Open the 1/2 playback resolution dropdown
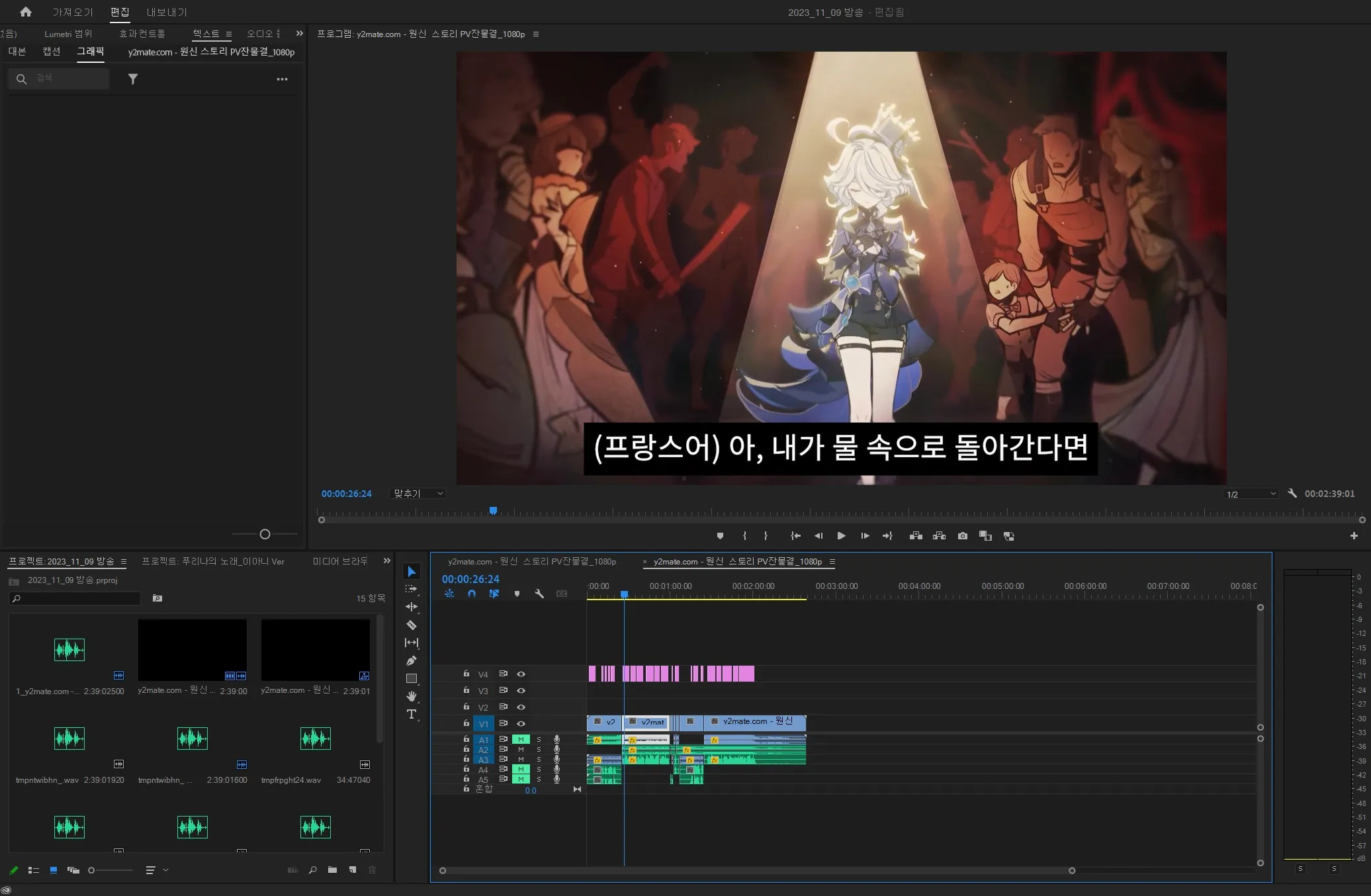This screenshot has width=1371, height=896. coord(1250,493)
